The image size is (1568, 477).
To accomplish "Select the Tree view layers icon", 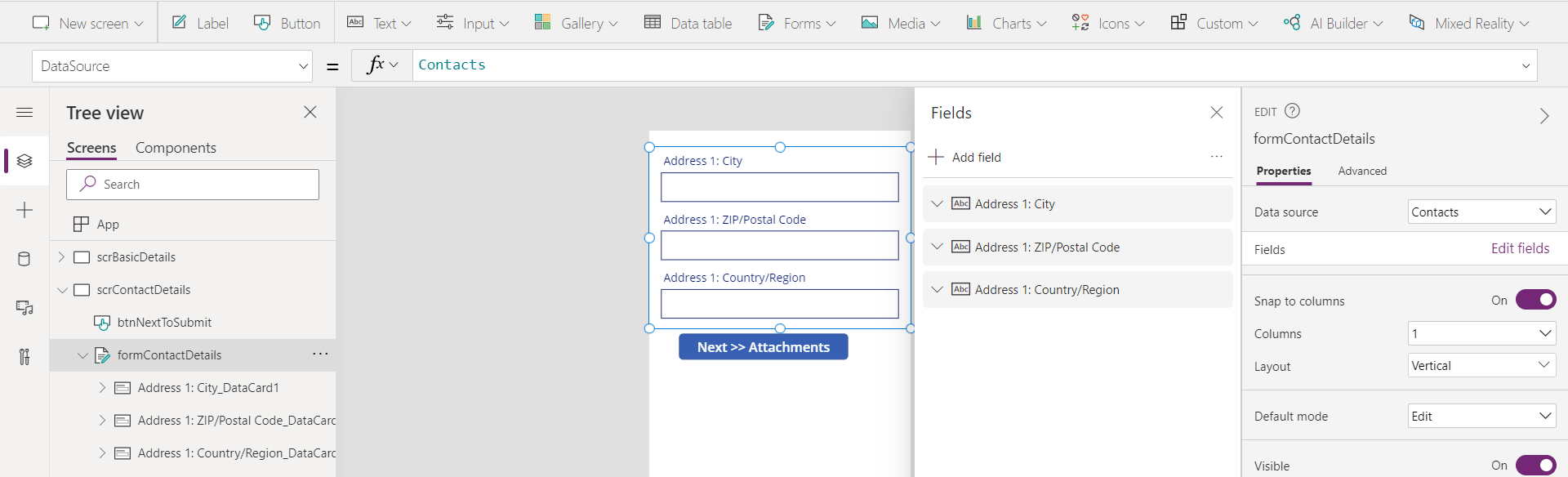I will pyautogui.click(x=24, y=161).
